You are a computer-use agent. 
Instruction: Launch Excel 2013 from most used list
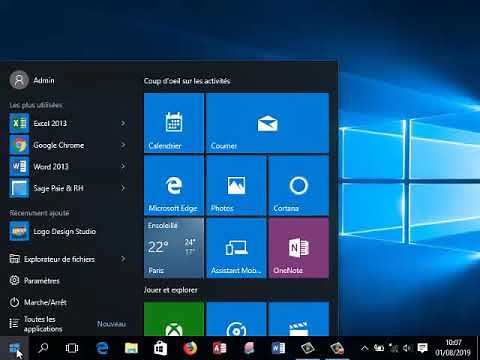pos(68,123)
